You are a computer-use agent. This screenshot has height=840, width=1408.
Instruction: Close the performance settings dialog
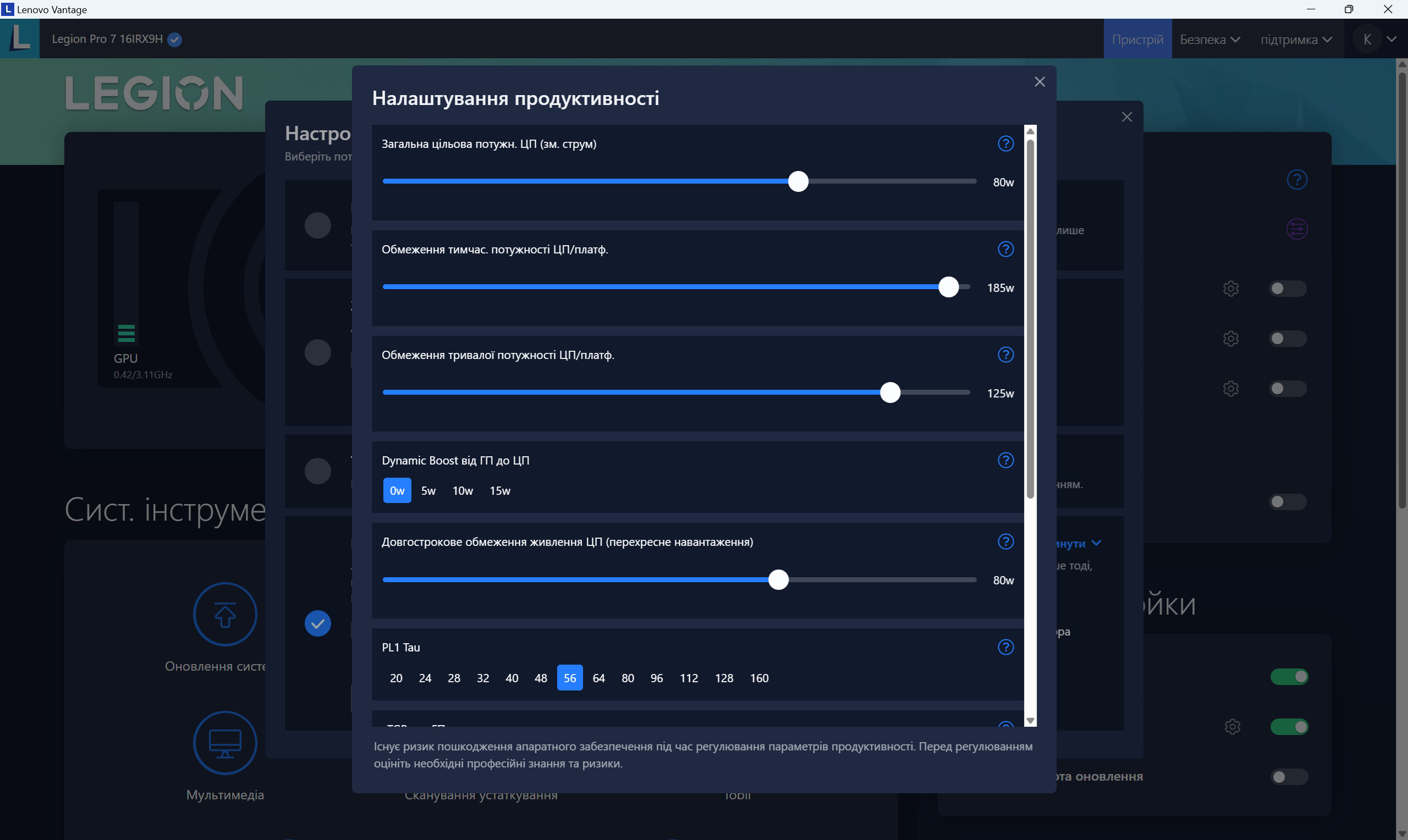[1039, 82]
